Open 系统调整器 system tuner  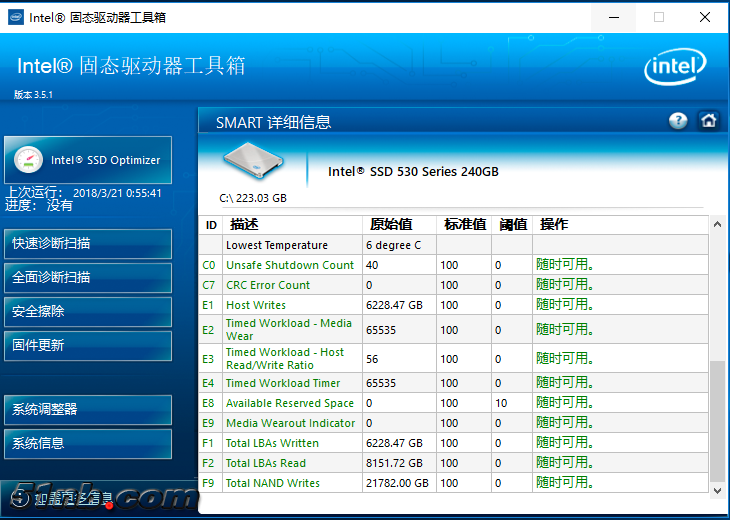(x=88, y=410)
